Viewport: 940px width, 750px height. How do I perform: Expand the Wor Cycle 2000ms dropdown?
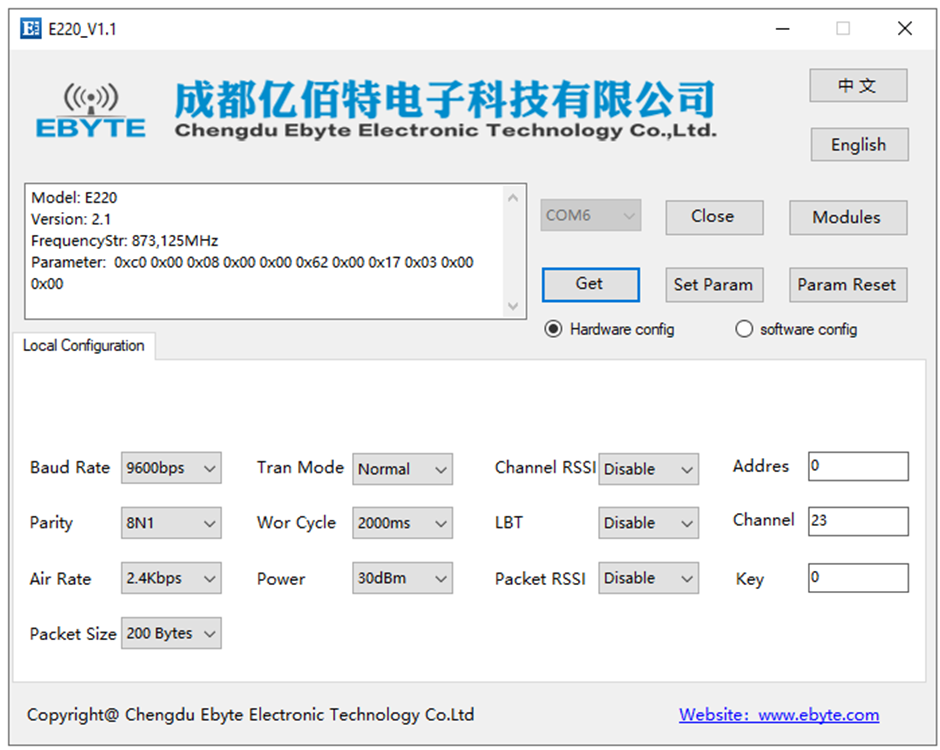pyautogui.click(x=402, y=523)
